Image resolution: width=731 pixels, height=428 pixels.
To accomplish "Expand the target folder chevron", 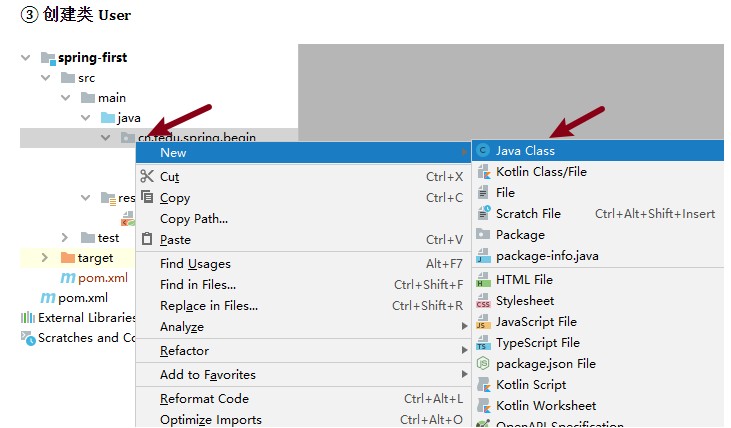I will pyautogui.click(x=45, y=257).
